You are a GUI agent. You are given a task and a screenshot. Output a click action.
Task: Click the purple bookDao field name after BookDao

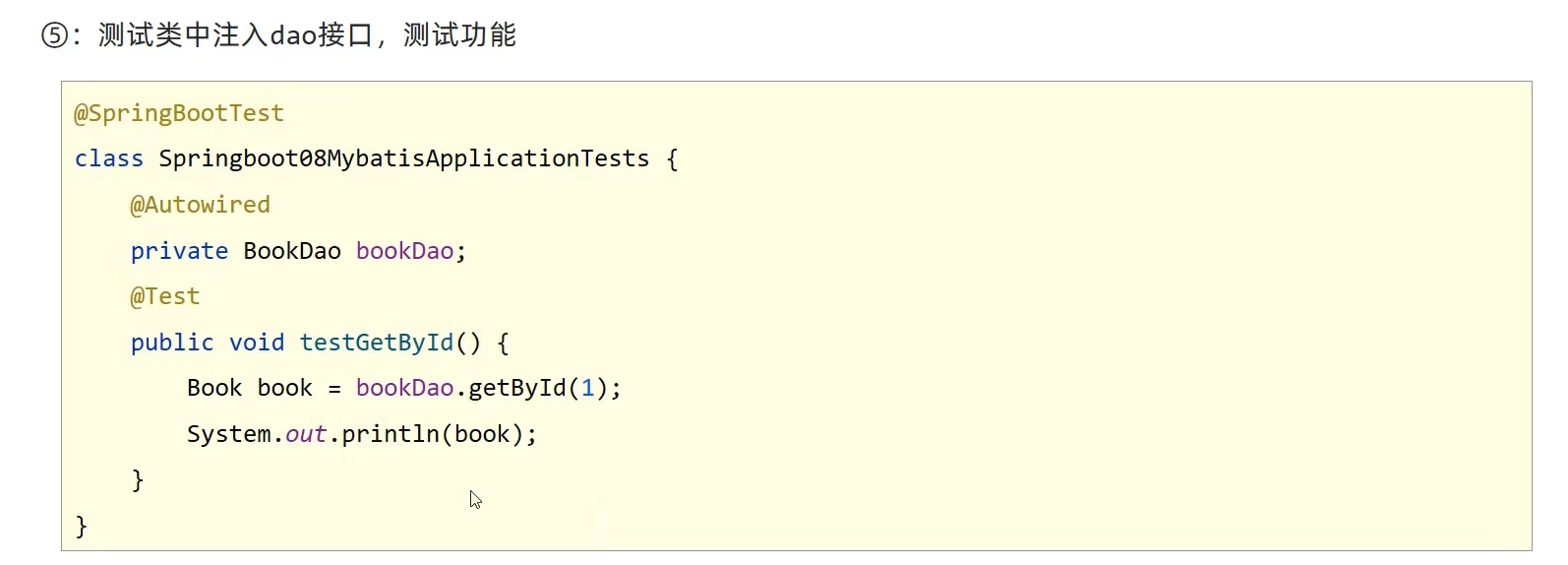(x=404, y=251)
